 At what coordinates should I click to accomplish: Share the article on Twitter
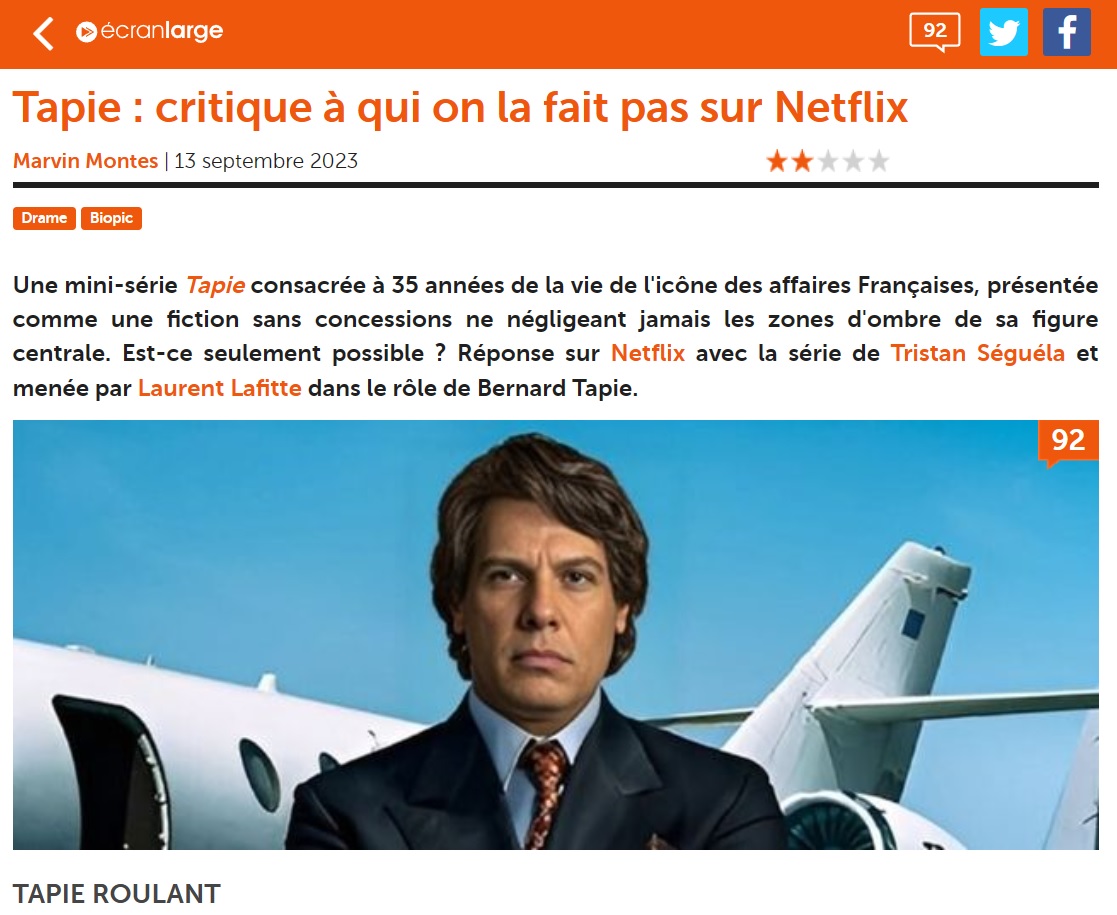tap(1004, 32)
